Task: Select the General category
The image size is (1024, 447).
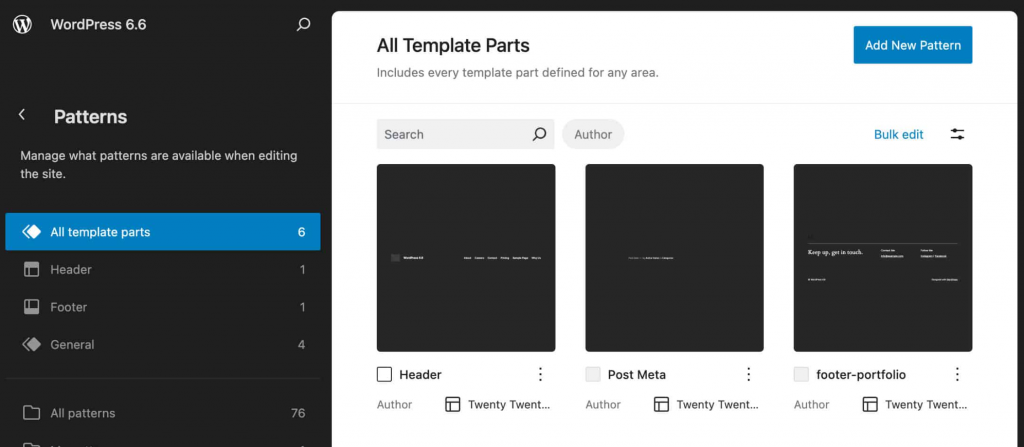Action: coord(163,344)
